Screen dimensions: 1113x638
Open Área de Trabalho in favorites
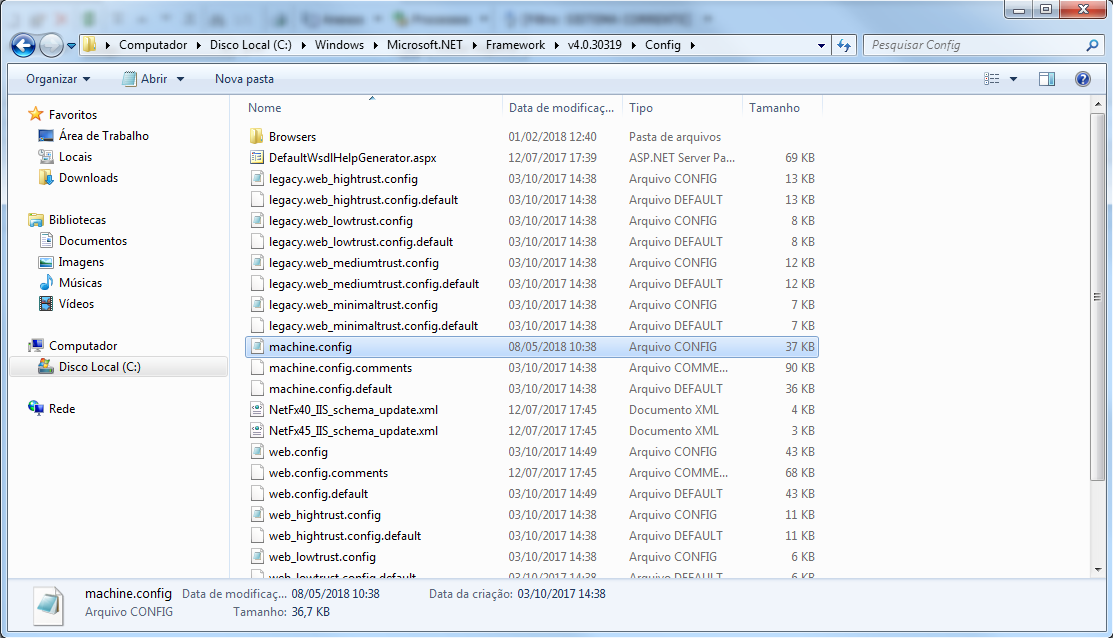point(104,136)
